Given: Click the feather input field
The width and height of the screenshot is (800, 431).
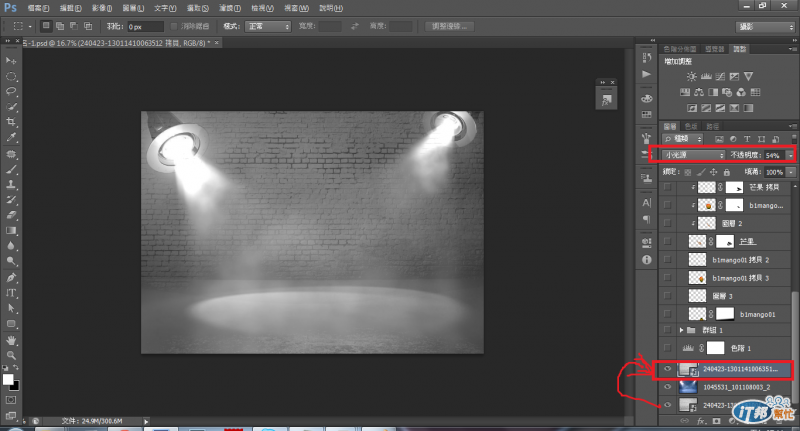Looking at the screenshot, I should point(145,27).
